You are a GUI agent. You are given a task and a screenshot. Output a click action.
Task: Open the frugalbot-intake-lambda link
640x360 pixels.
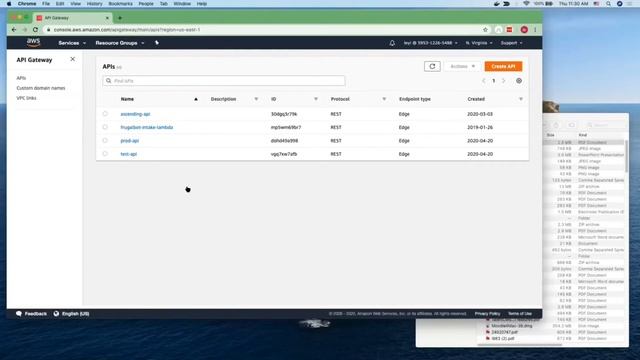(x=147, y=127)
